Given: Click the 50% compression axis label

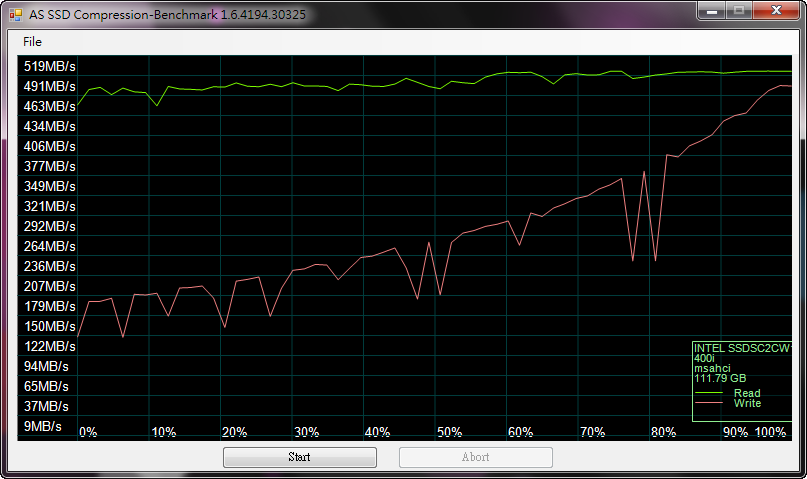Looking at the screenshot, I should pos(449,432).
